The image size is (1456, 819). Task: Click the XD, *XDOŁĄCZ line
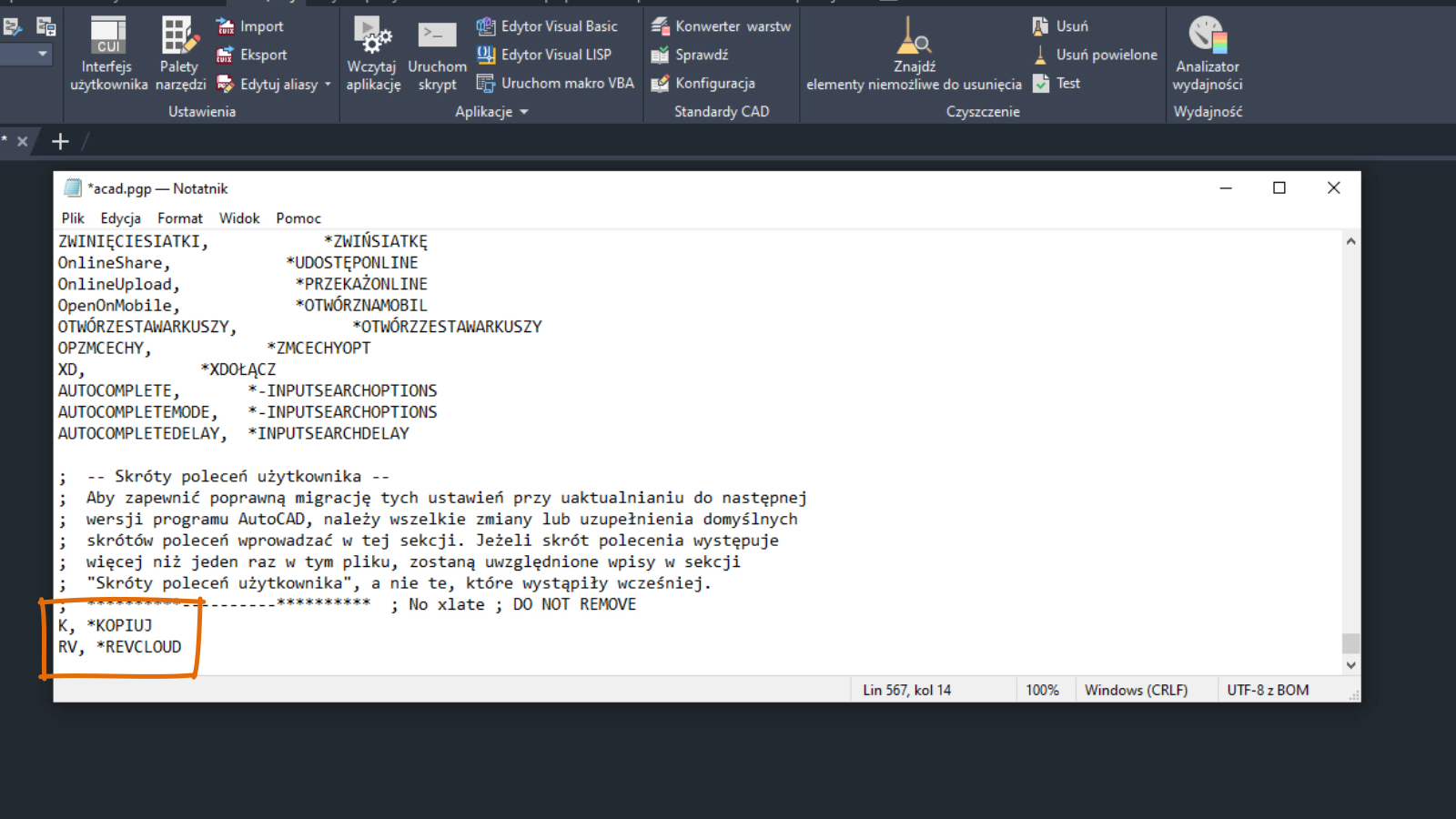(x=167, y=369)
